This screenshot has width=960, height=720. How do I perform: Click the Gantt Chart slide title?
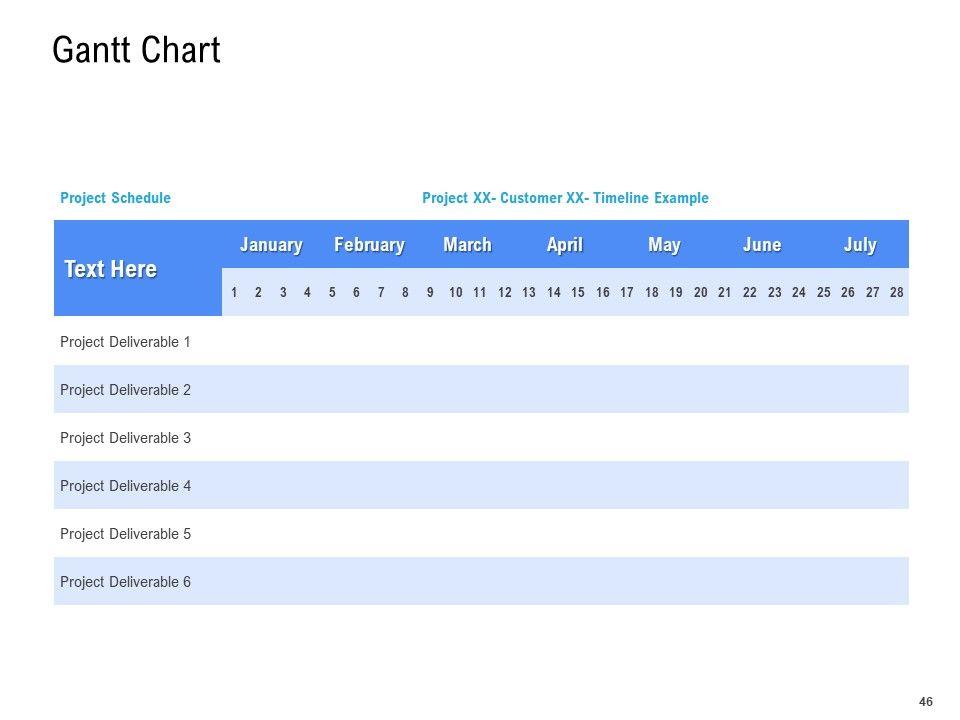[x=136, y=50]
